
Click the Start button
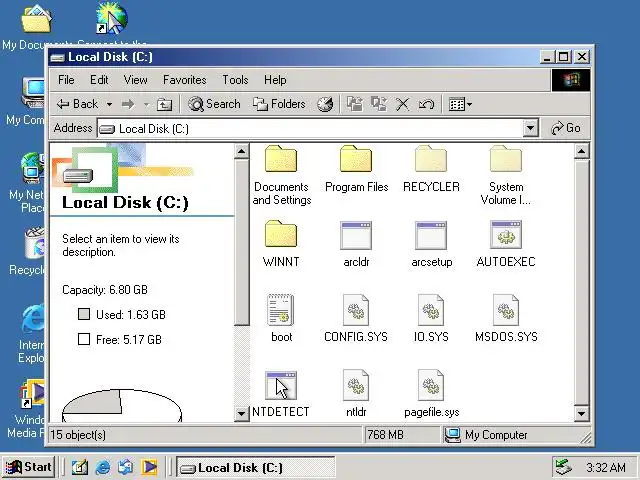tap(29, 467)
